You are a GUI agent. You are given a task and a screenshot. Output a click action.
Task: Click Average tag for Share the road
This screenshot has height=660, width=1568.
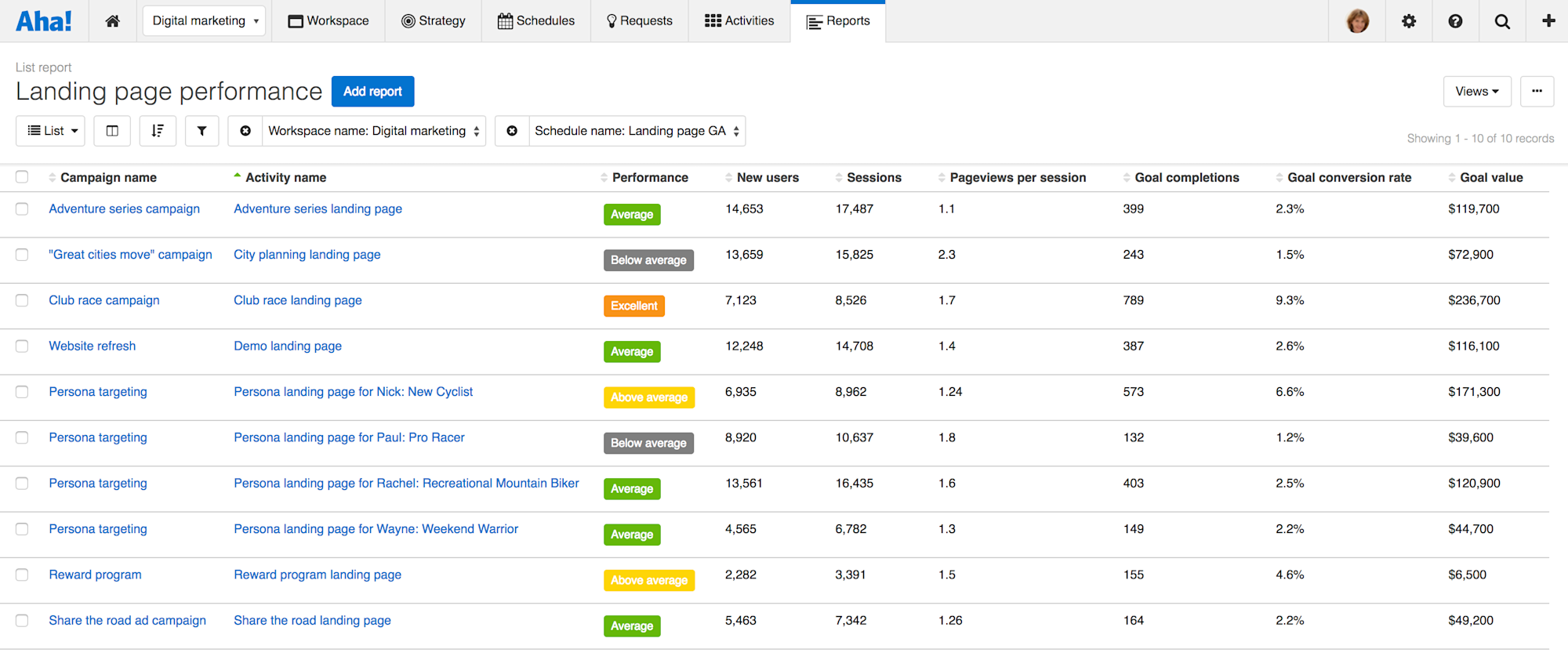click(x=632, y=626)
